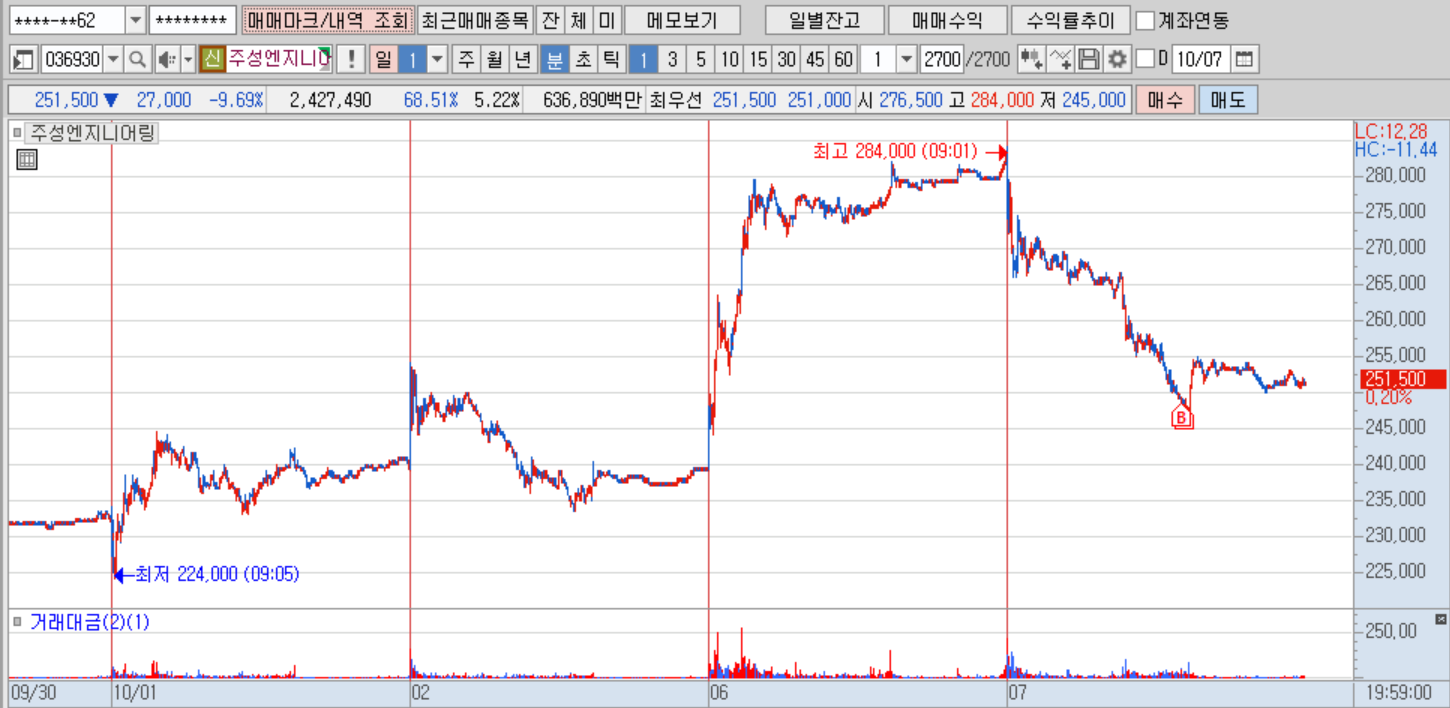This screenshot has height=708, width=1450.
Task: Choose the 3-minute interval button
Action: pos(672,59)
